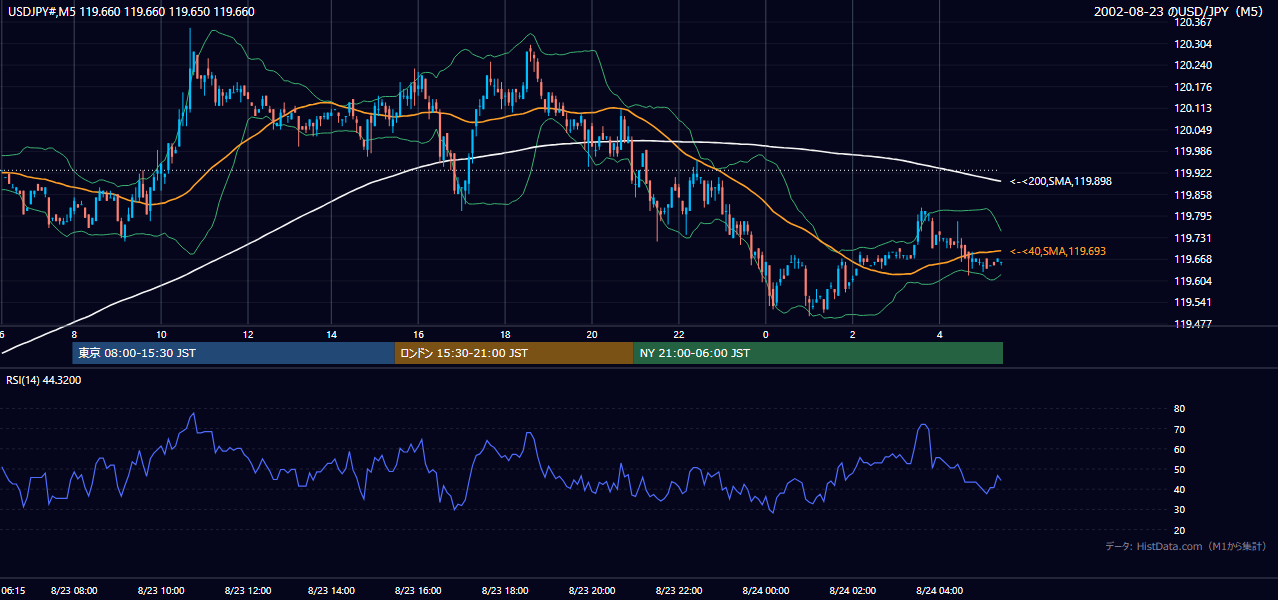Select the 東京 08:00-15:30 JST session bar

234,353
